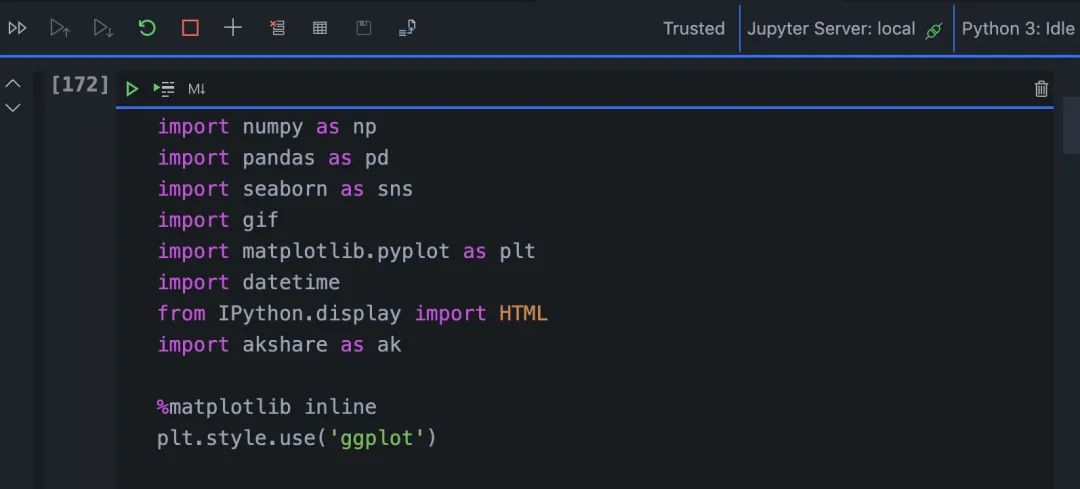Click Run cell and below icon
1080x489 pixels.
click(x=103, y=28)
